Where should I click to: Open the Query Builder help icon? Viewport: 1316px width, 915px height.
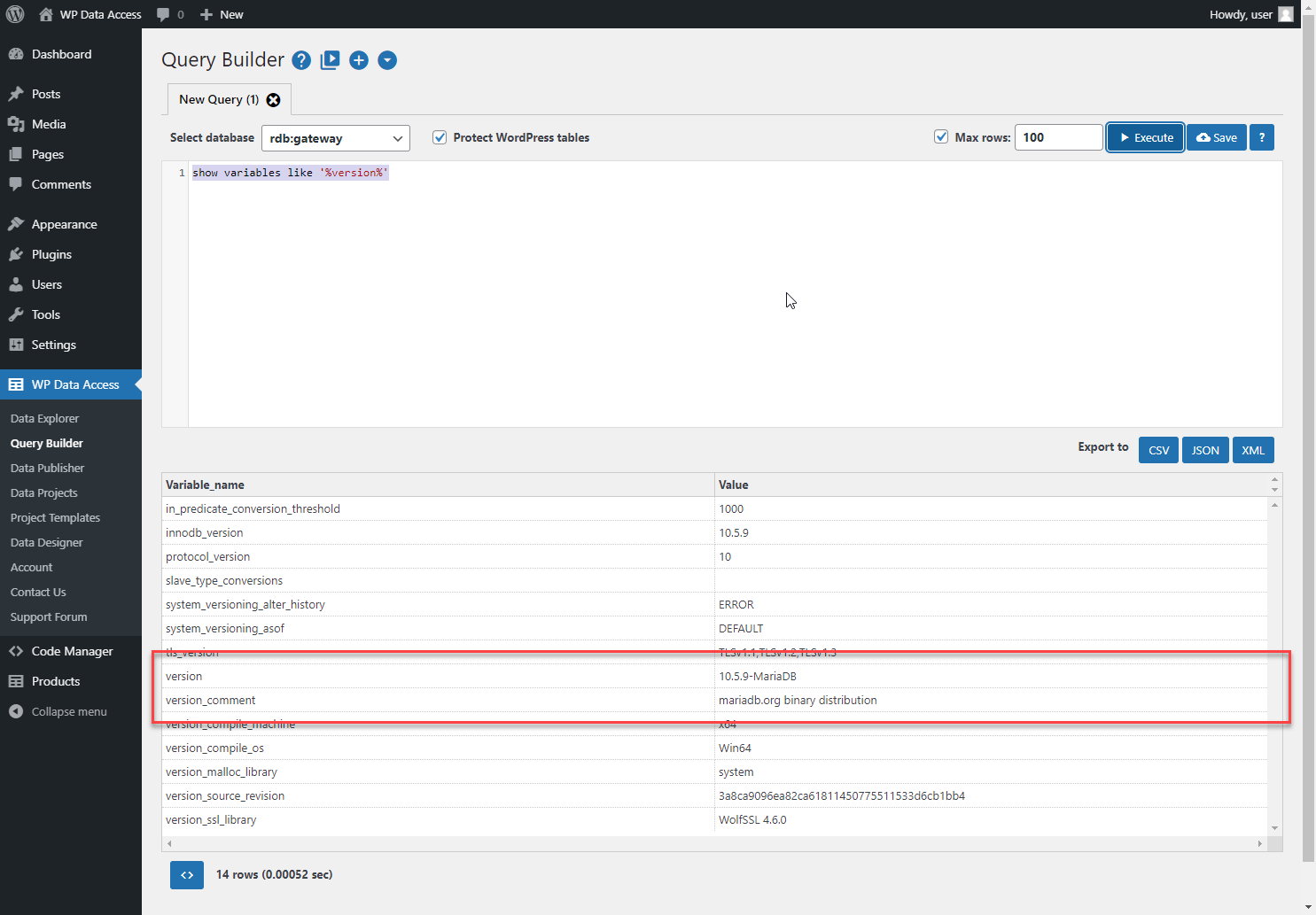click(301, 60)
